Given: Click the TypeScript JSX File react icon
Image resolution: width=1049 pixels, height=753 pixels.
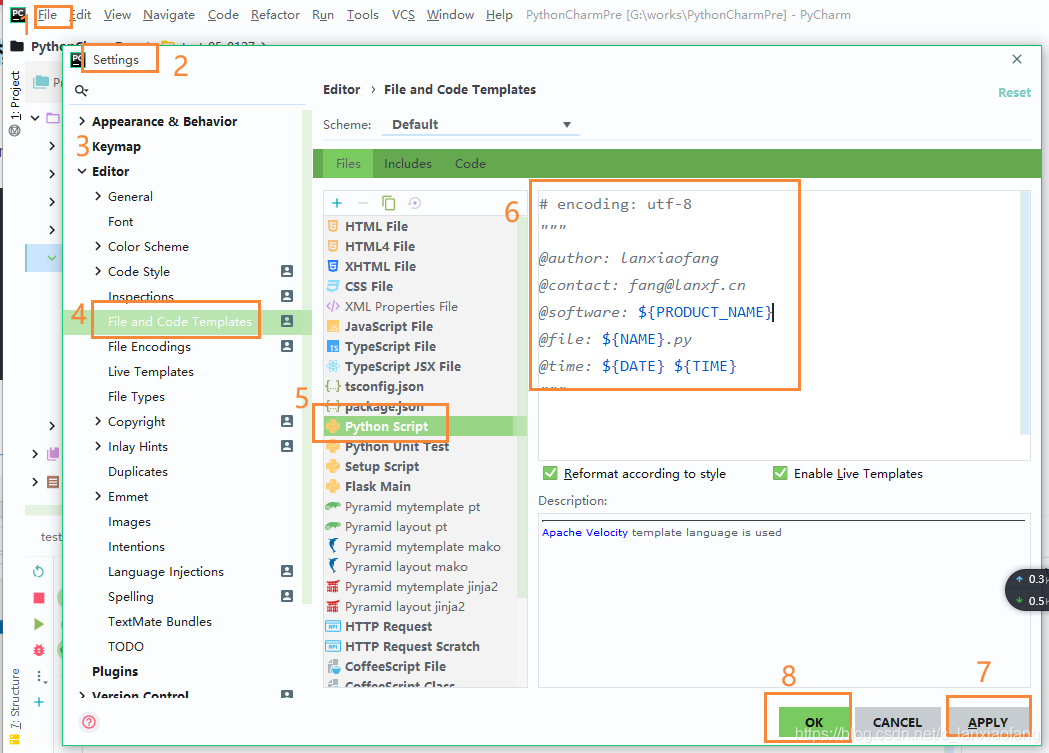Looking at the screenshot, I should pos(332,366).
